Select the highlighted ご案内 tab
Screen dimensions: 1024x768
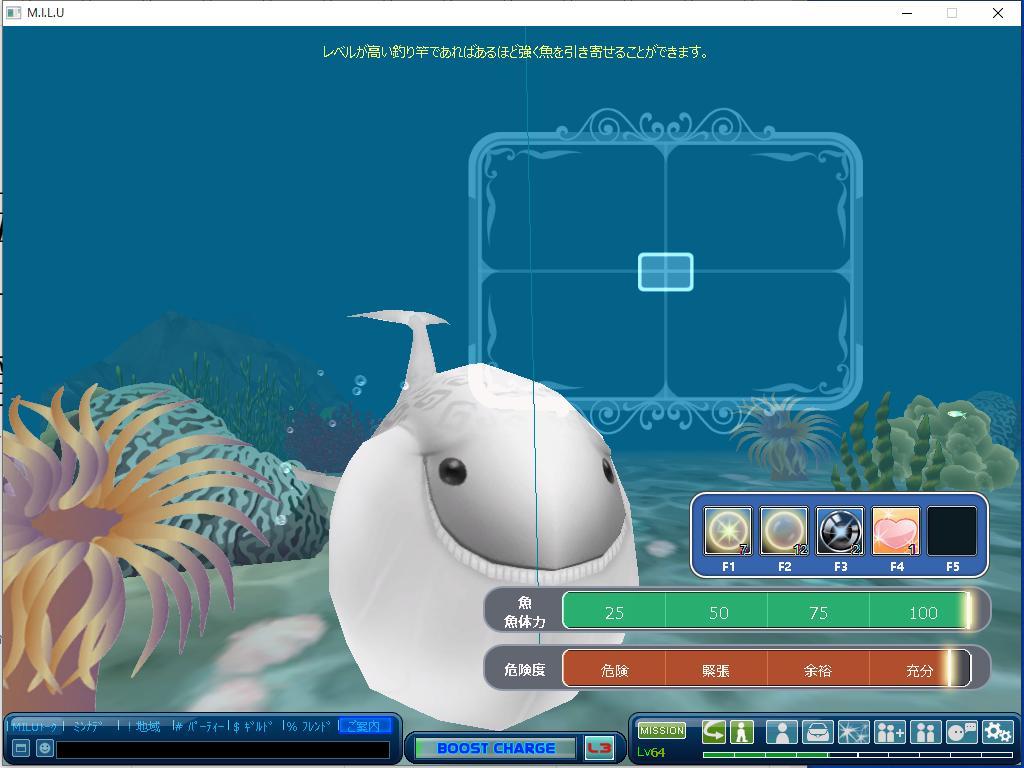(364, 726)
